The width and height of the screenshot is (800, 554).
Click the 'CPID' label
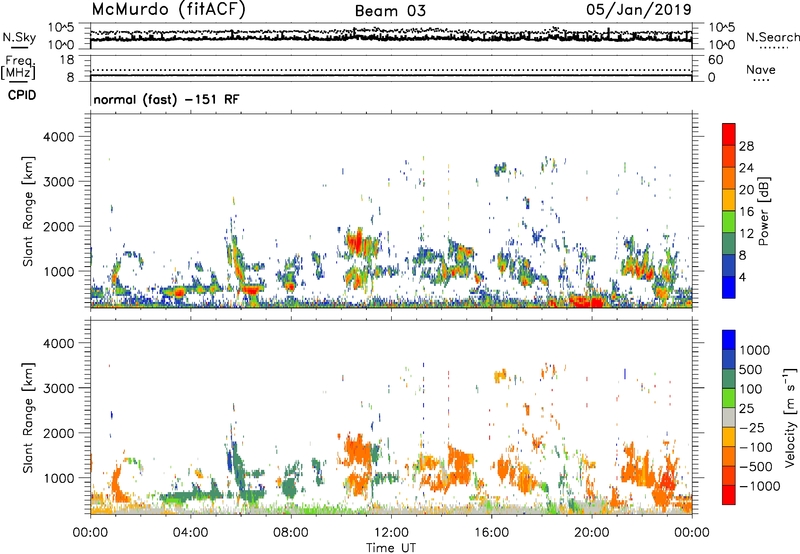(22, 95)
